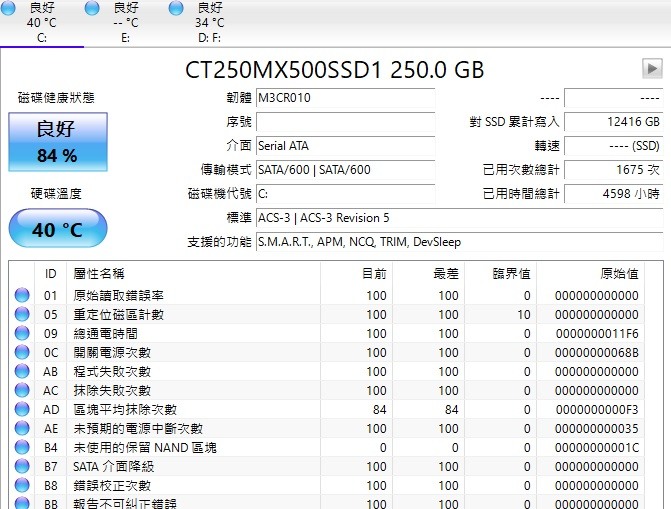
Task: Click the E: drive health status orb
Action: tap(92, 7)
